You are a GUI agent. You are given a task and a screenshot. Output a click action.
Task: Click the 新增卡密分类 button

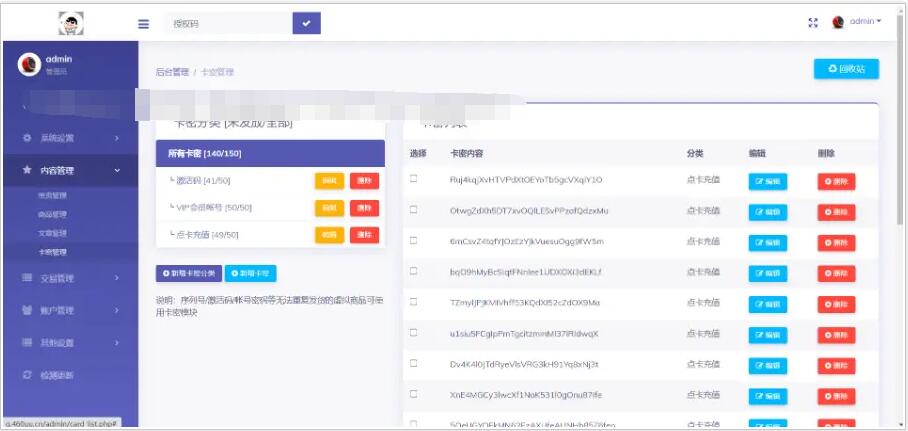(x=189, y=273)
